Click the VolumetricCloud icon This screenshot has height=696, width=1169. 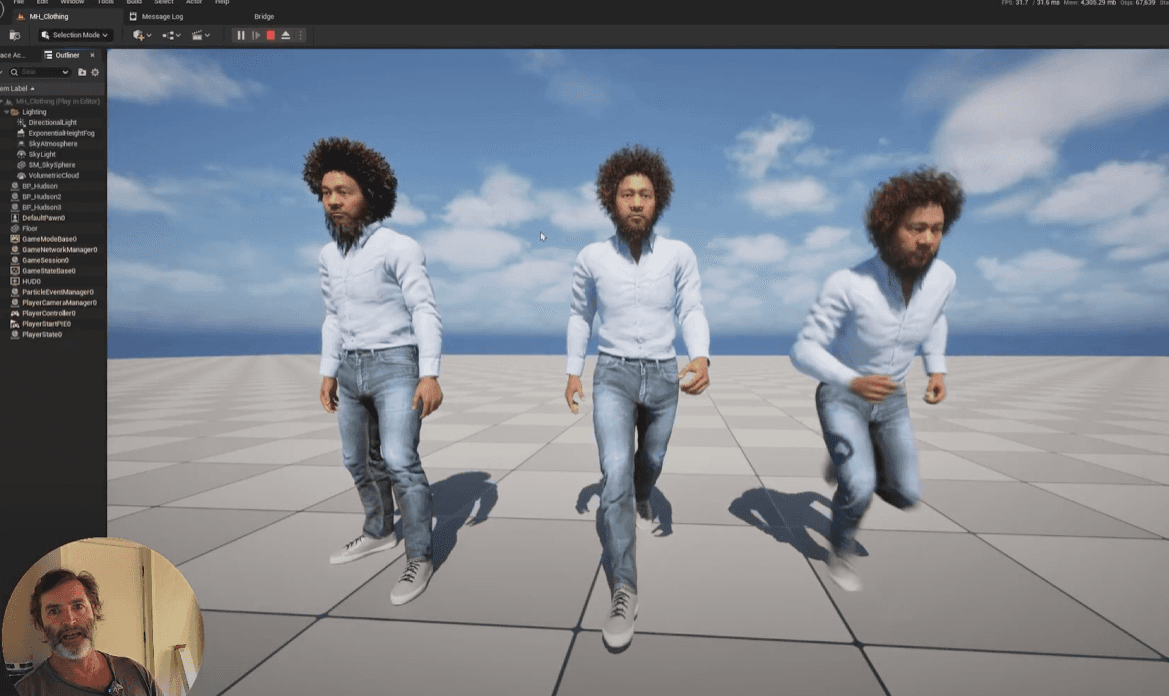pos(21,175)
